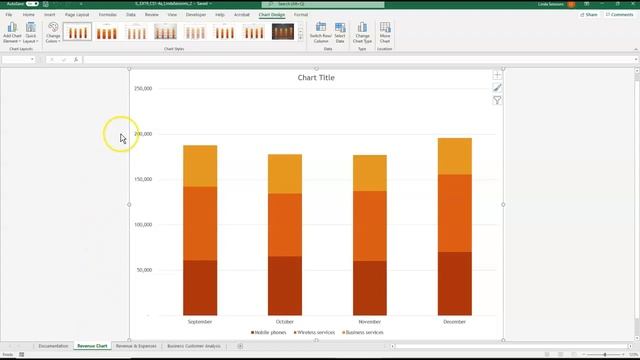
Task: Click the Chart Elements plus button
Action: click(497, 76)
